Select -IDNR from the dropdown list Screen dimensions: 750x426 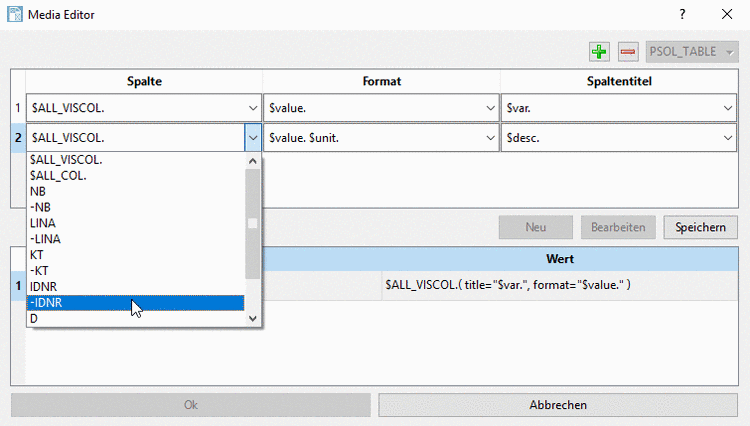135,302
